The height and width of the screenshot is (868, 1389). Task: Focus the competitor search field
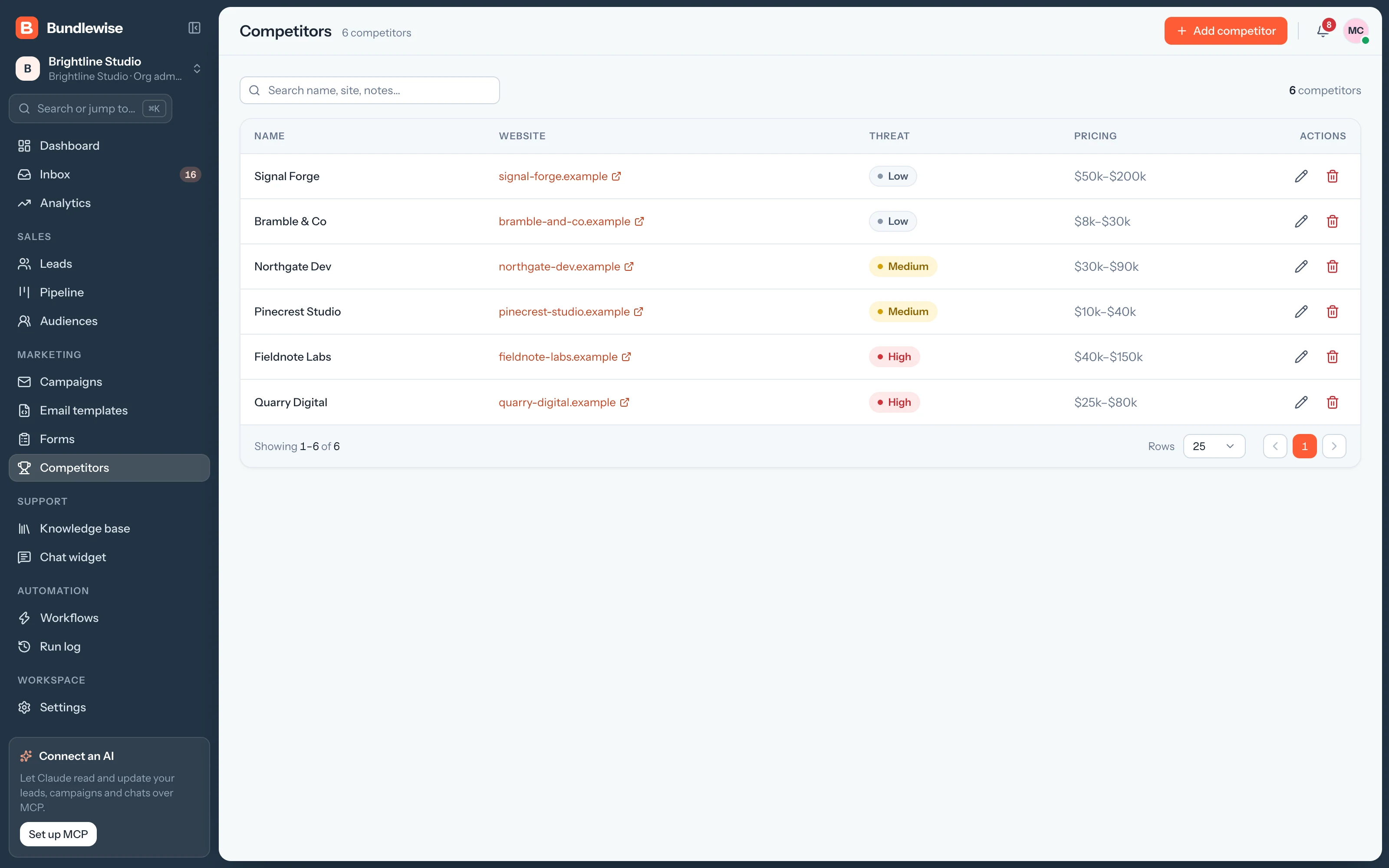(x=370, y=90)
